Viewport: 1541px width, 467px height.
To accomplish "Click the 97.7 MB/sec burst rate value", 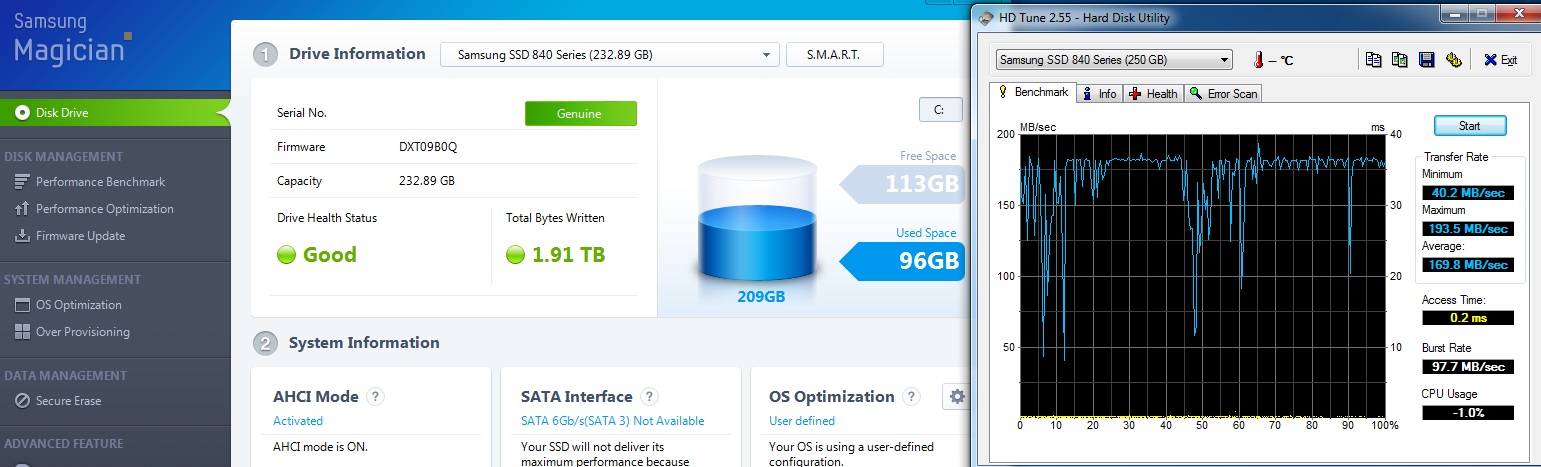I will pyautogui.click(x=1468, y=367).
